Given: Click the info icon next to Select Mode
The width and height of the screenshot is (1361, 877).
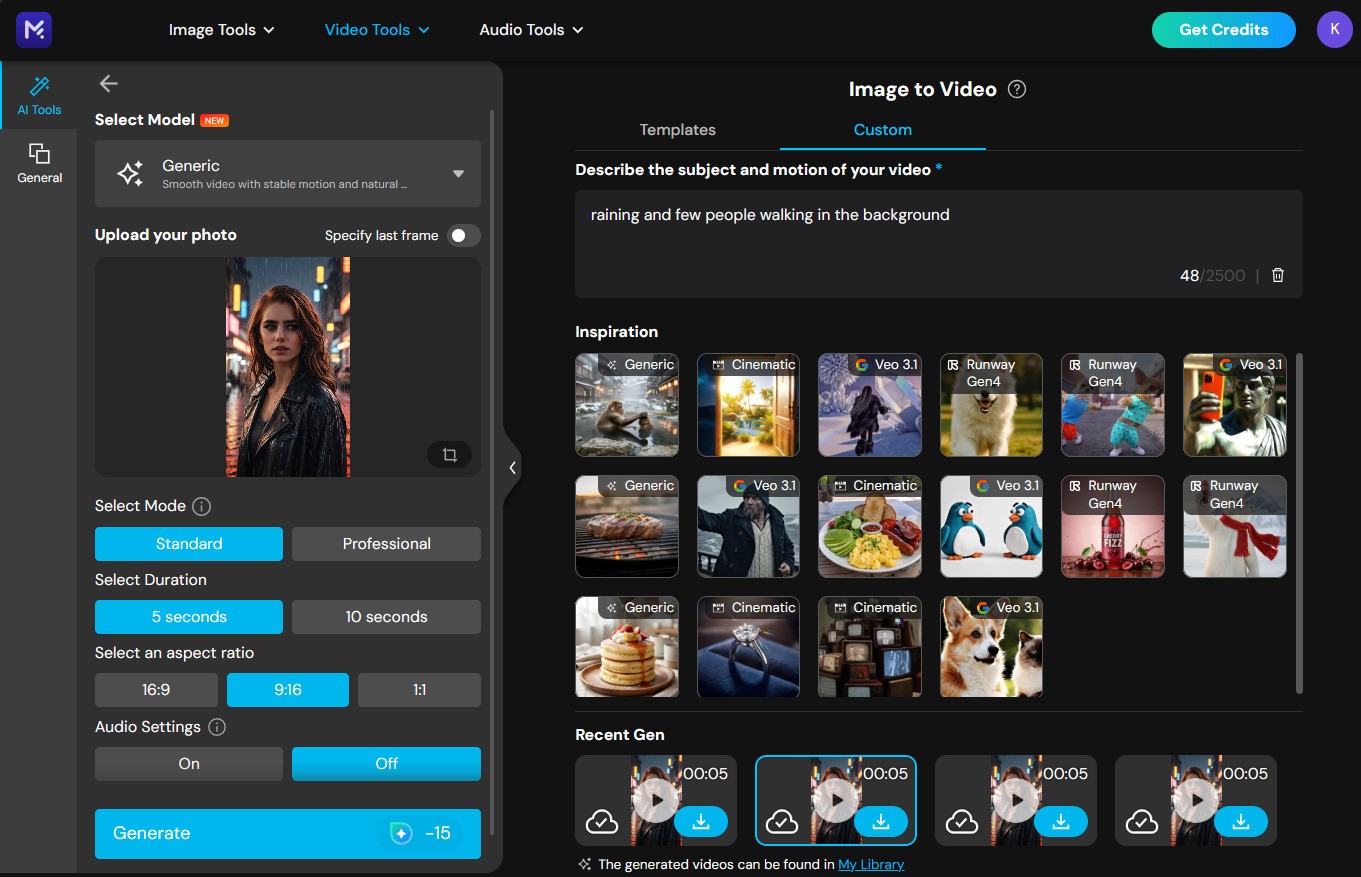Looking at the screenshot, I should coord(201,506).
